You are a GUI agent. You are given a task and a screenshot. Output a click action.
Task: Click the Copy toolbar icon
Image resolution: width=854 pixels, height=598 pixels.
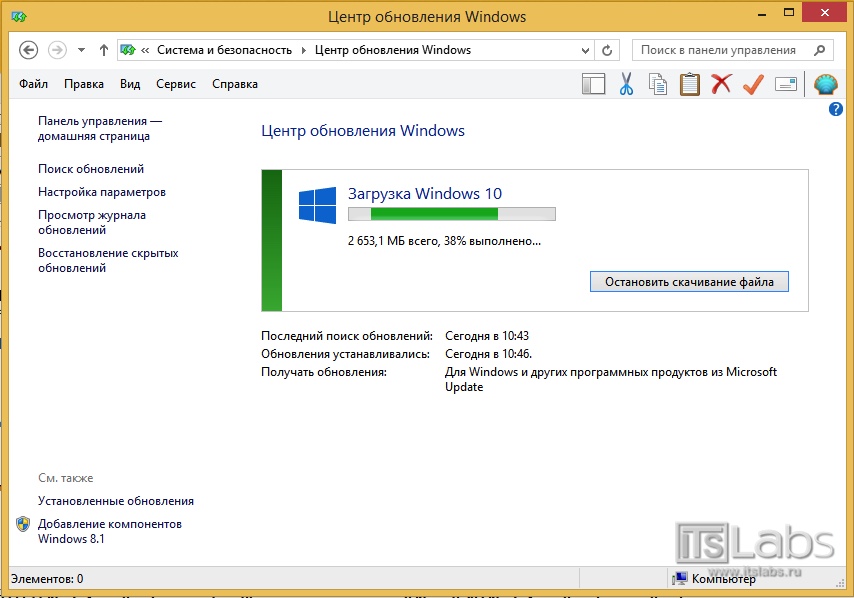(658, 84)
